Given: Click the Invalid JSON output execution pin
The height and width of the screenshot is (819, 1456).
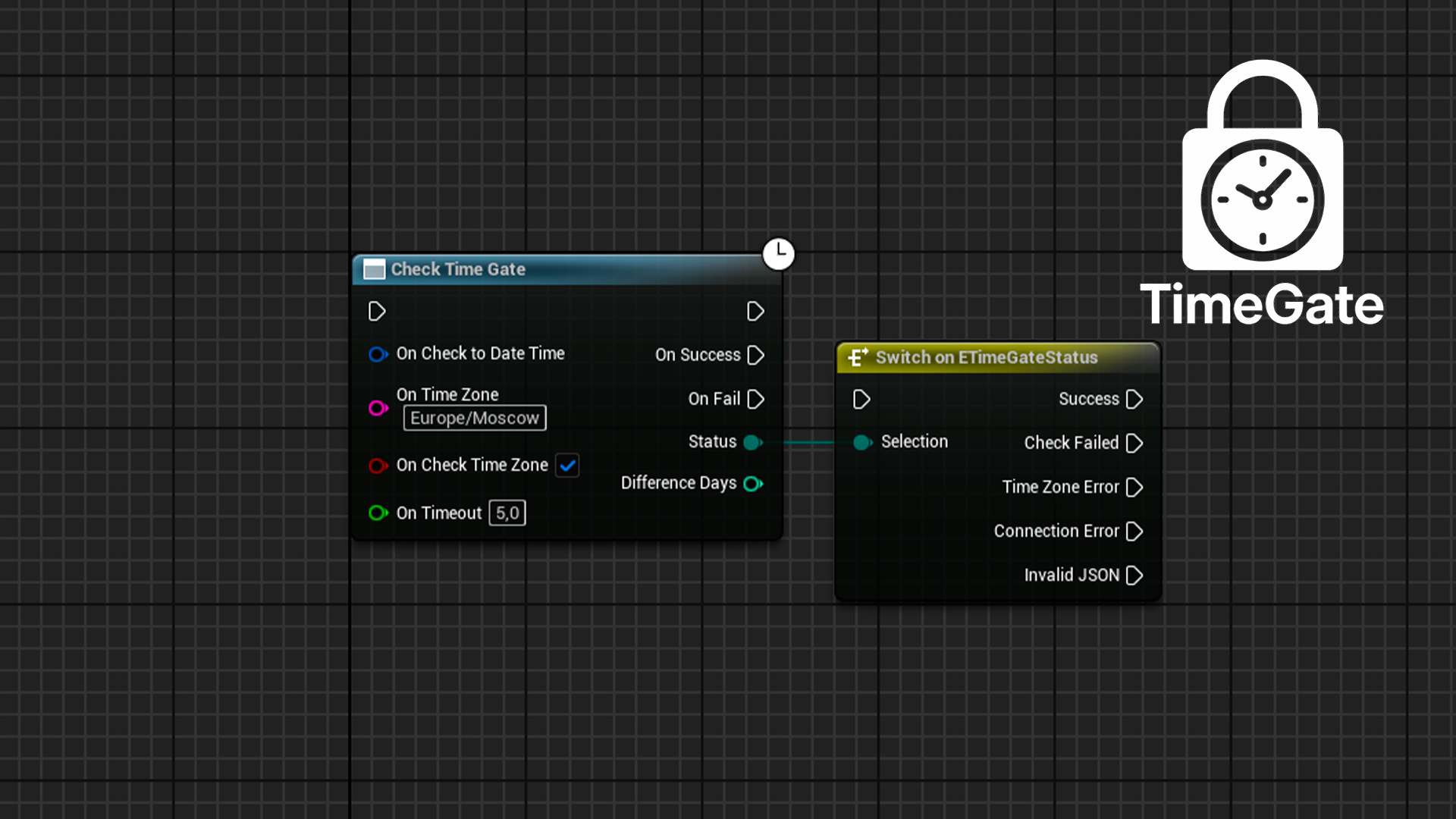Looking at the screenshot, I should coord(1134,576).
